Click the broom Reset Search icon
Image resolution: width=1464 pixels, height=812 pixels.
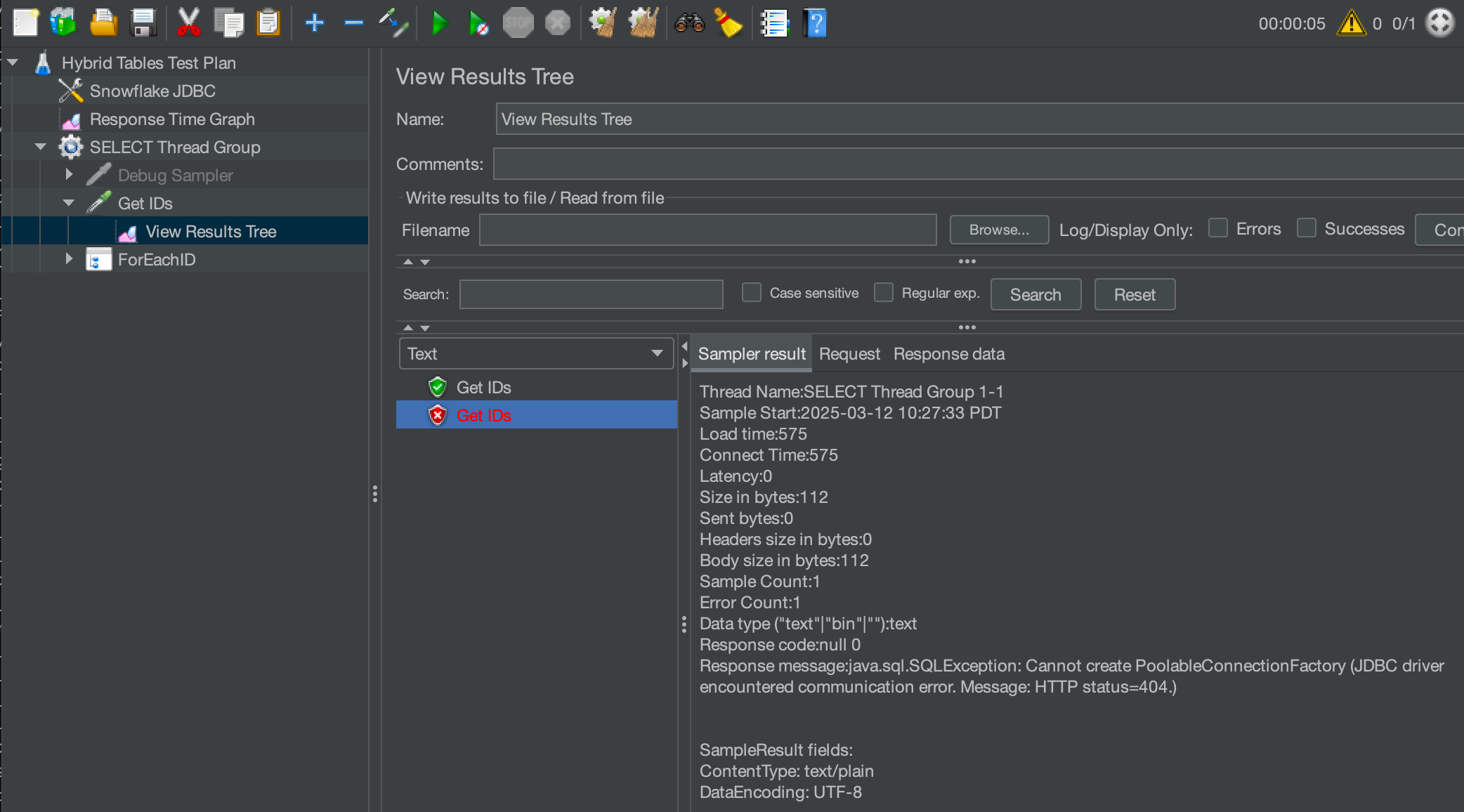(728, 23)
